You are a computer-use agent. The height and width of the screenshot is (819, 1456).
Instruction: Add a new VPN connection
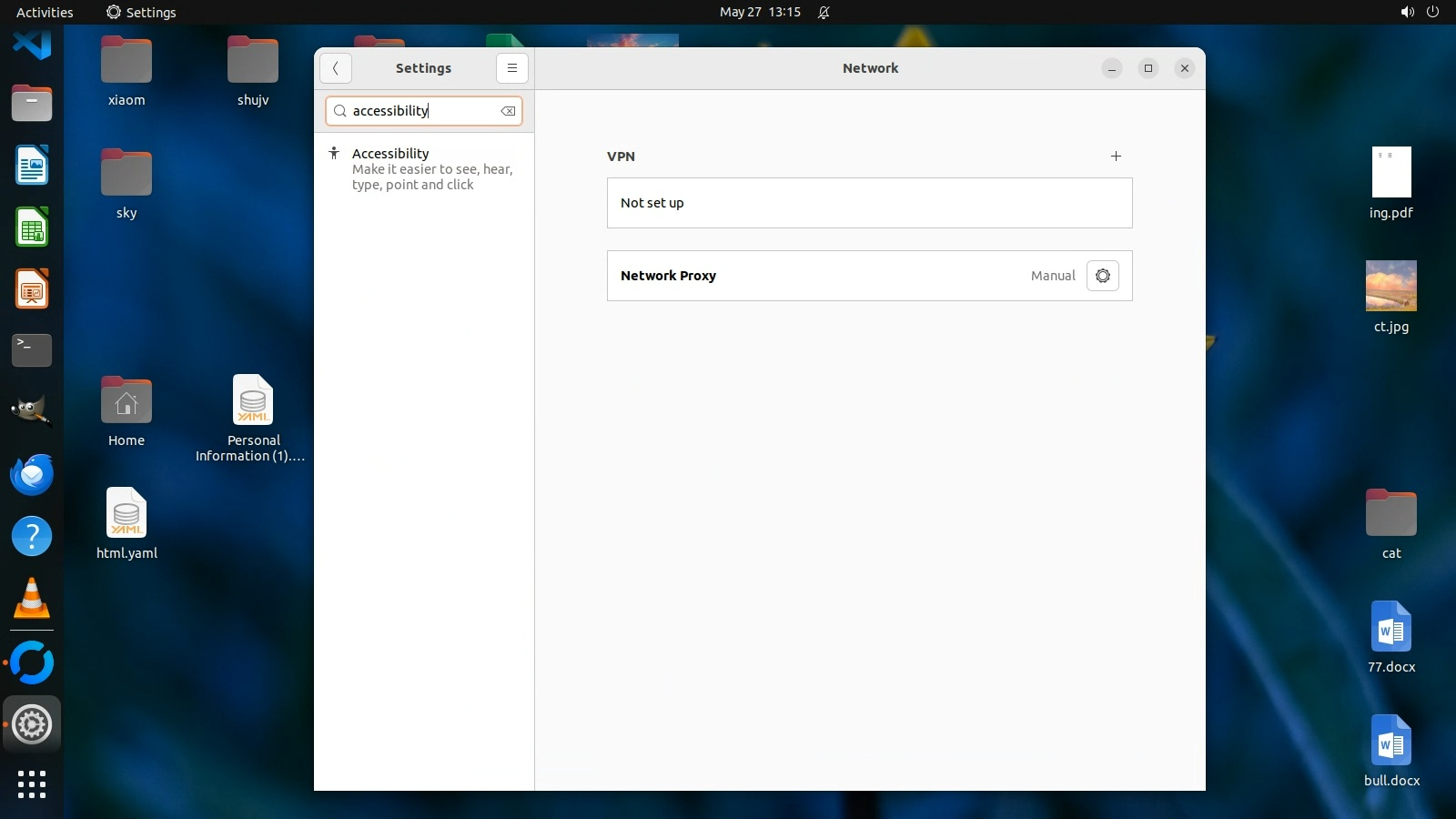(x=1116, y=157)
